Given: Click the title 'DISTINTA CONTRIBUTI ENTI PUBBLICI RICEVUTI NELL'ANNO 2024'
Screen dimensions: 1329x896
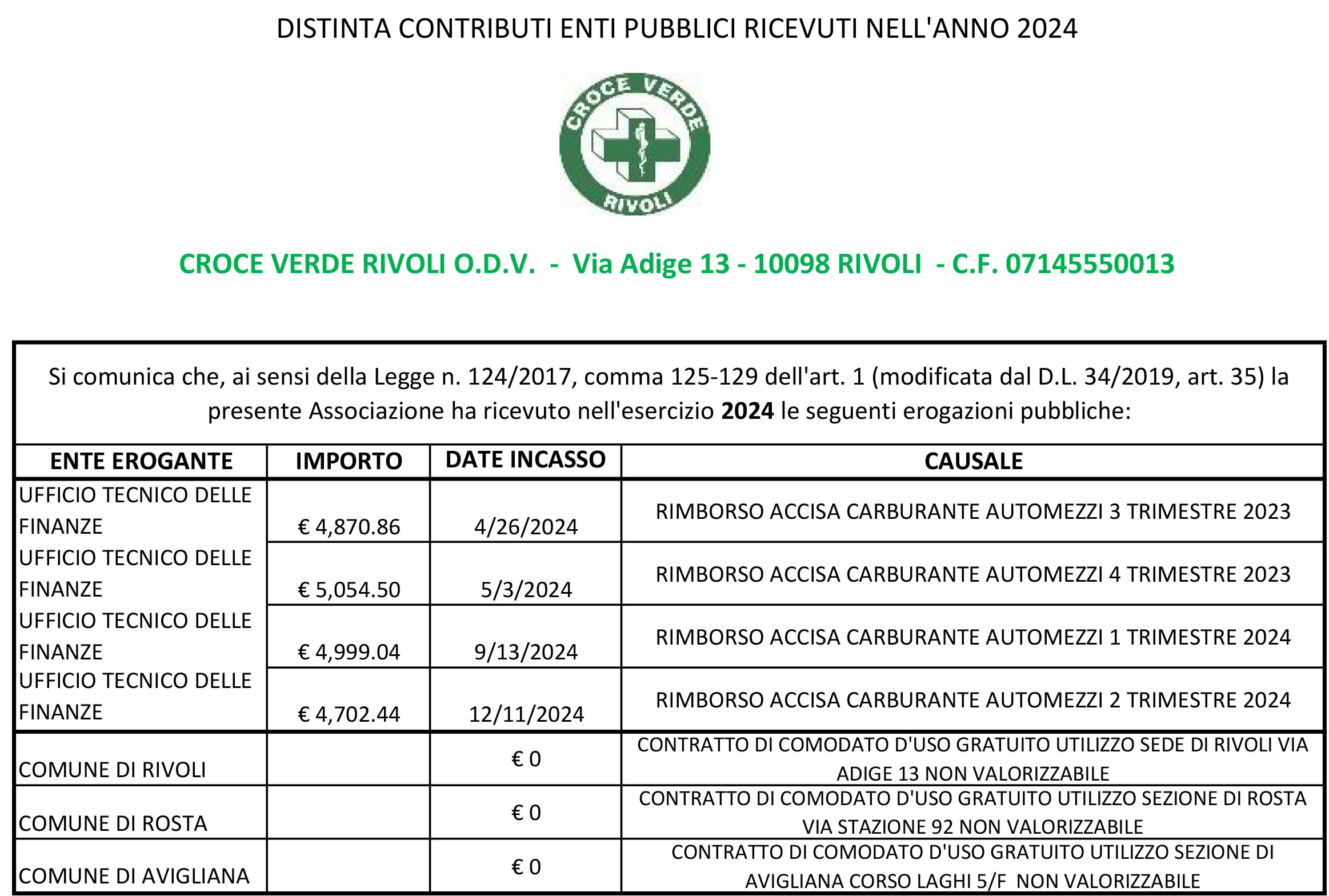Looking at the screenshot, I should click(677, 29).
